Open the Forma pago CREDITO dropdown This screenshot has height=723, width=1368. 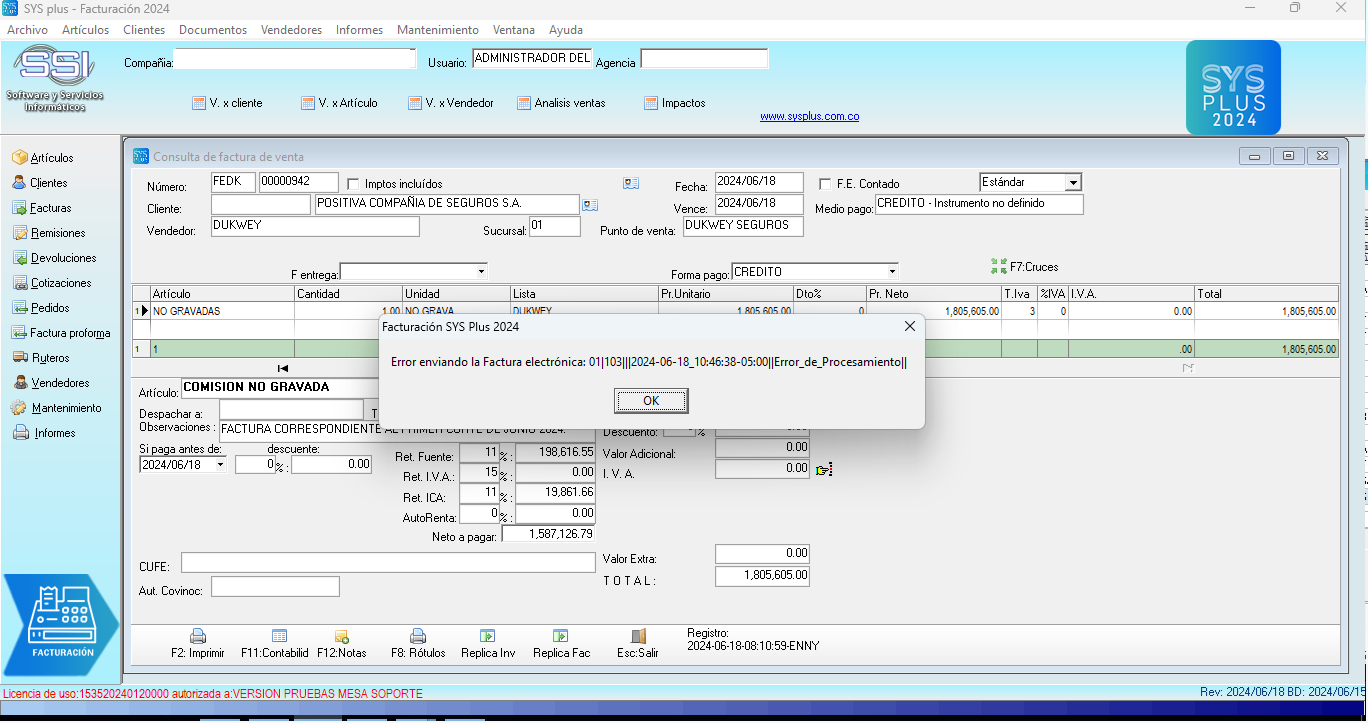[x=892, y=271]
